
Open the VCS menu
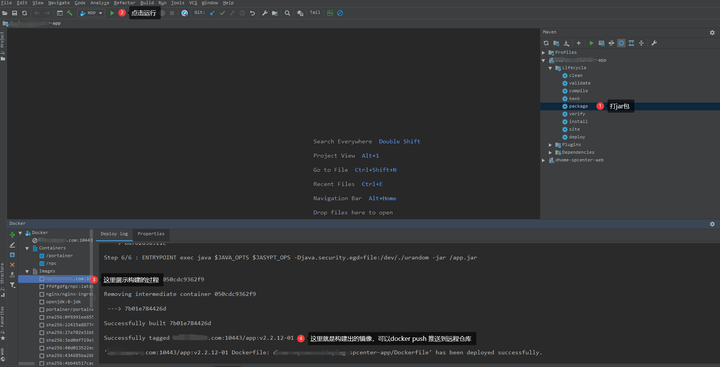[x=193, y=3]
